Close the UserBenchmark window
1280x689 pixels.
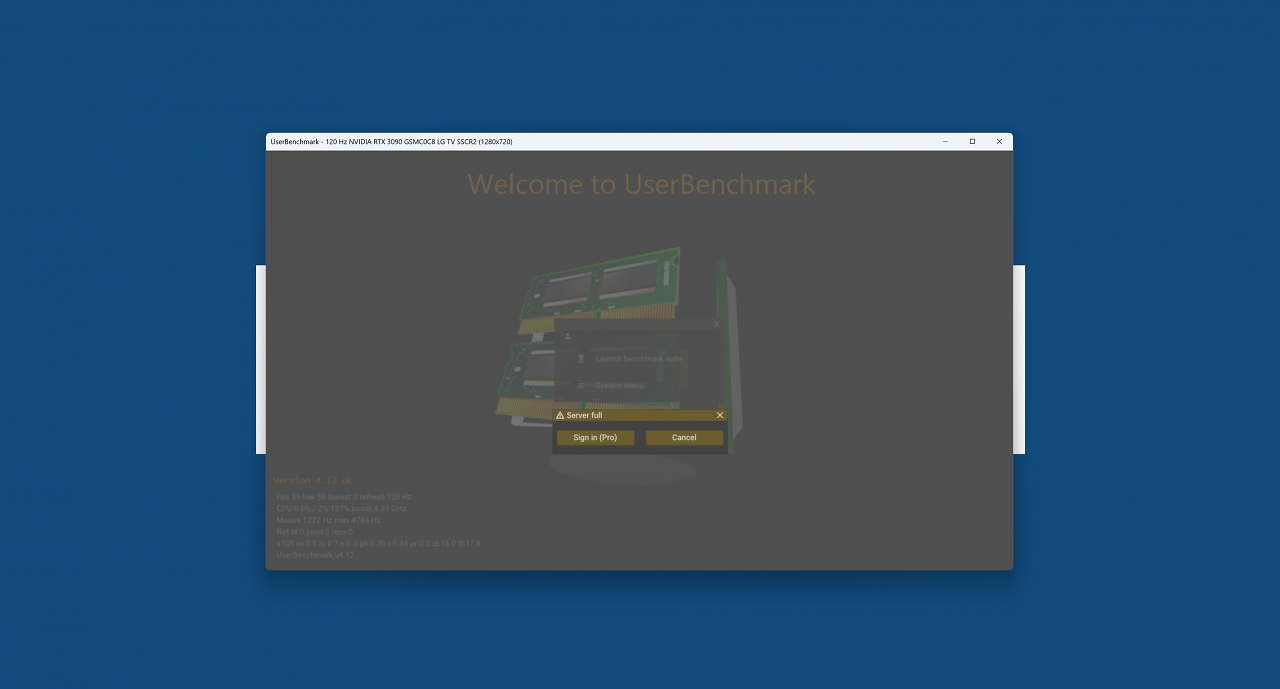pyautogui.click(x=999, y=142)
